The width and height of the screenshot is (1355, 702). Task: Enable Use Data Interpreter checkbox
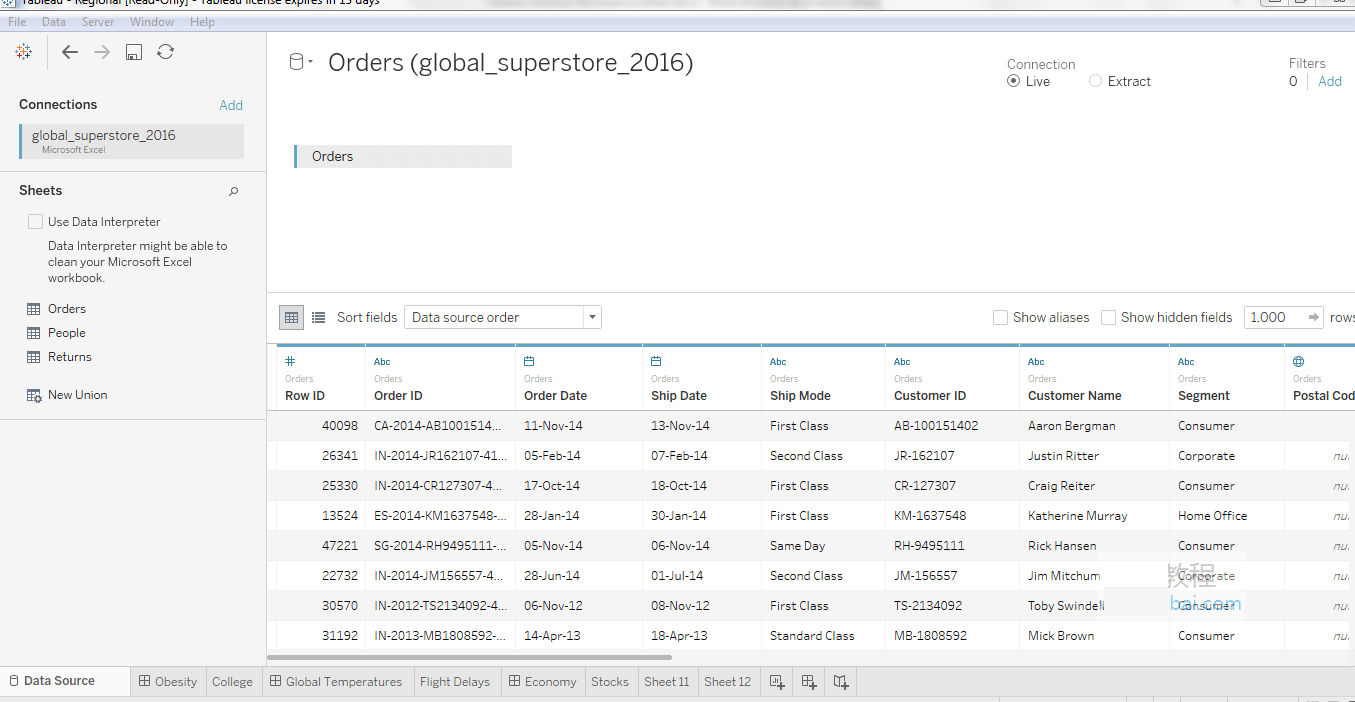click(x=36, y=222)
